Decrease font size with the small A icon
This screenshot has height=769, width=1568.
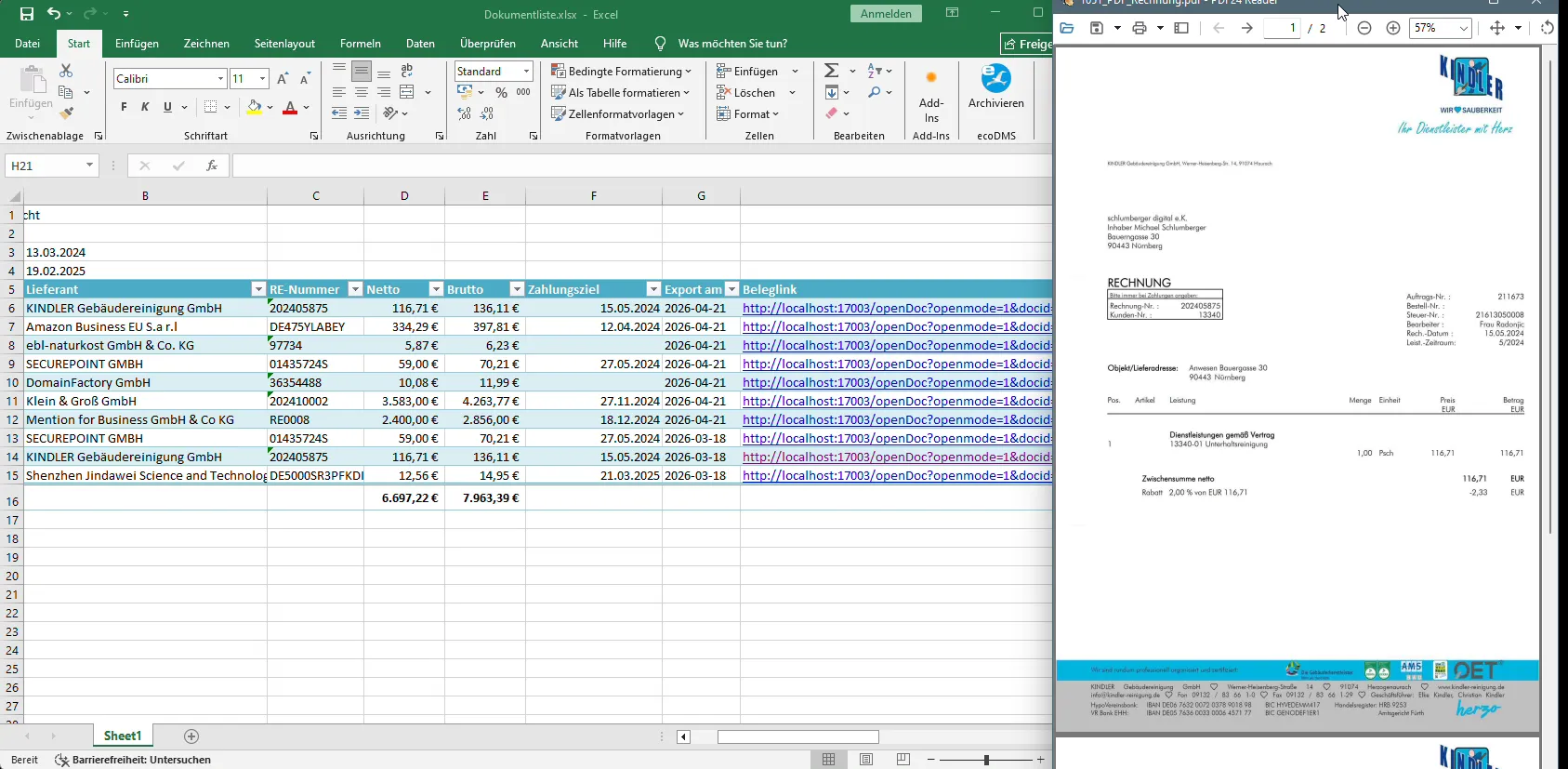tap(305, 79)
